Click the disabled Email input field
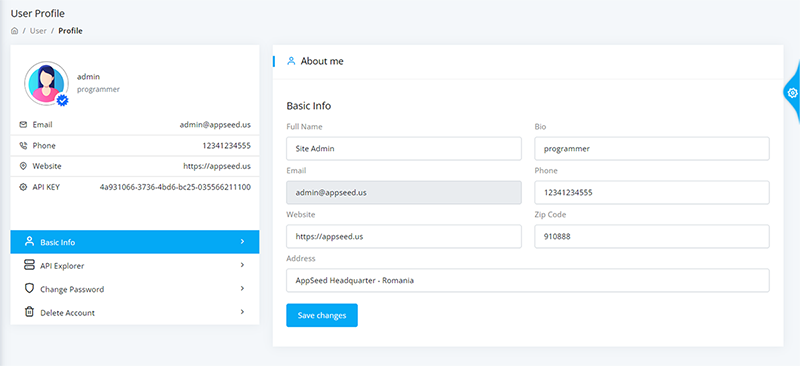 pos(404,192)
